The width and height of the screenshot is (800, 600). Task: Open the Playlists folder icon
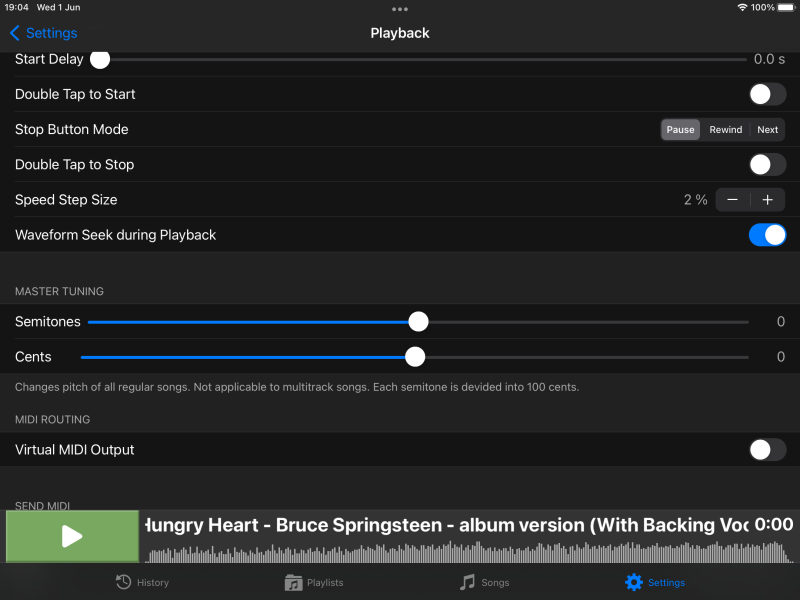pos(293,582)
